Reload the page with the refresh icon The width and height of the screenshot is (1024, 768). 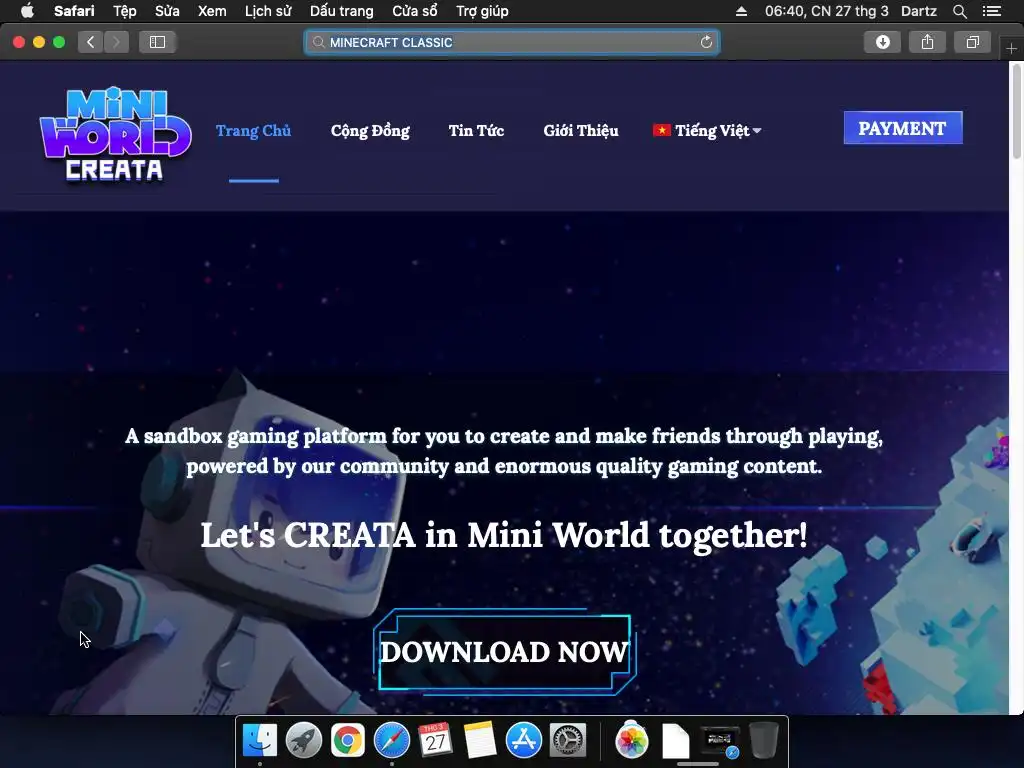tap(706, 42)
